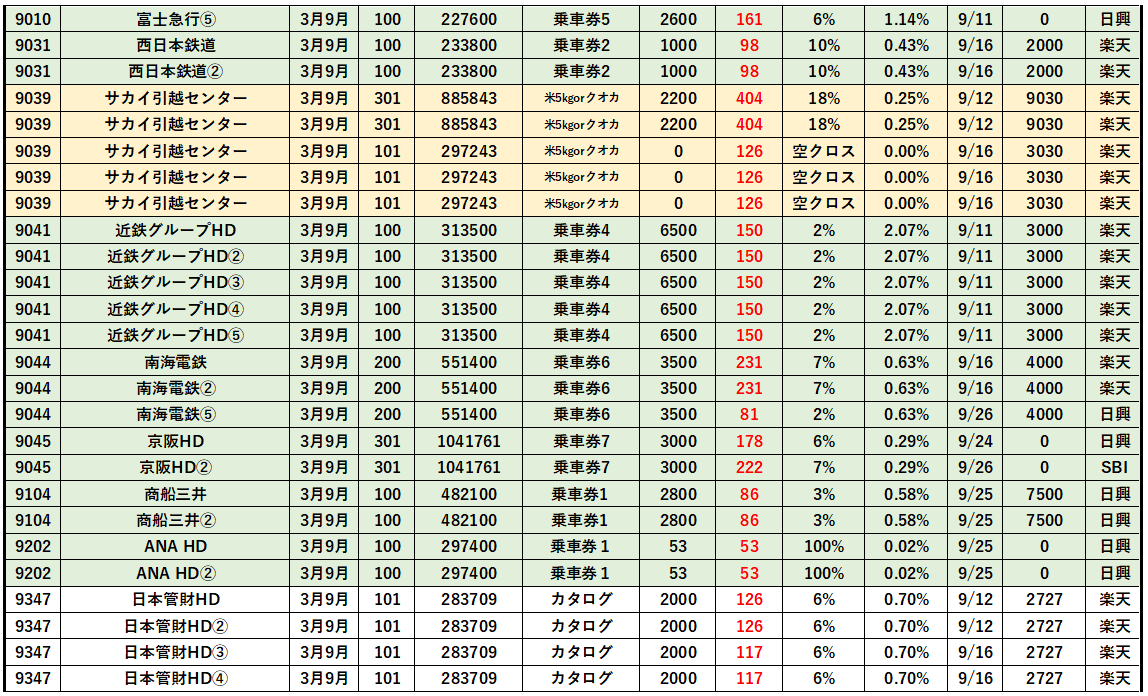Click the red 222 value cell
The height and width of the screenshot is (696, 1148).
749,468
